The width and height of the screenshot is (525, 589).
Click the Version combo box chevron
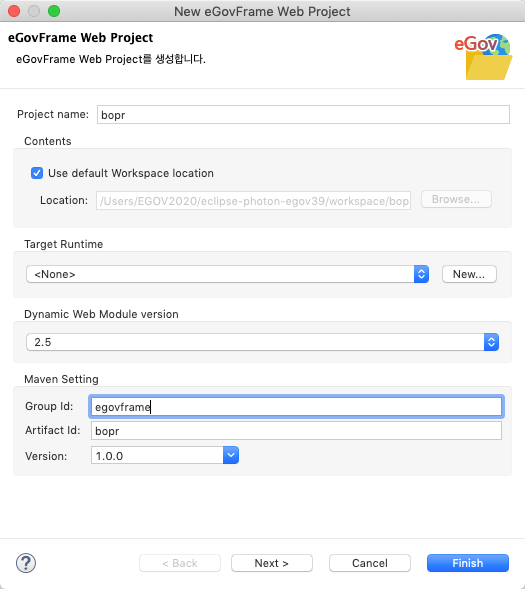click(x=231, y=455)
